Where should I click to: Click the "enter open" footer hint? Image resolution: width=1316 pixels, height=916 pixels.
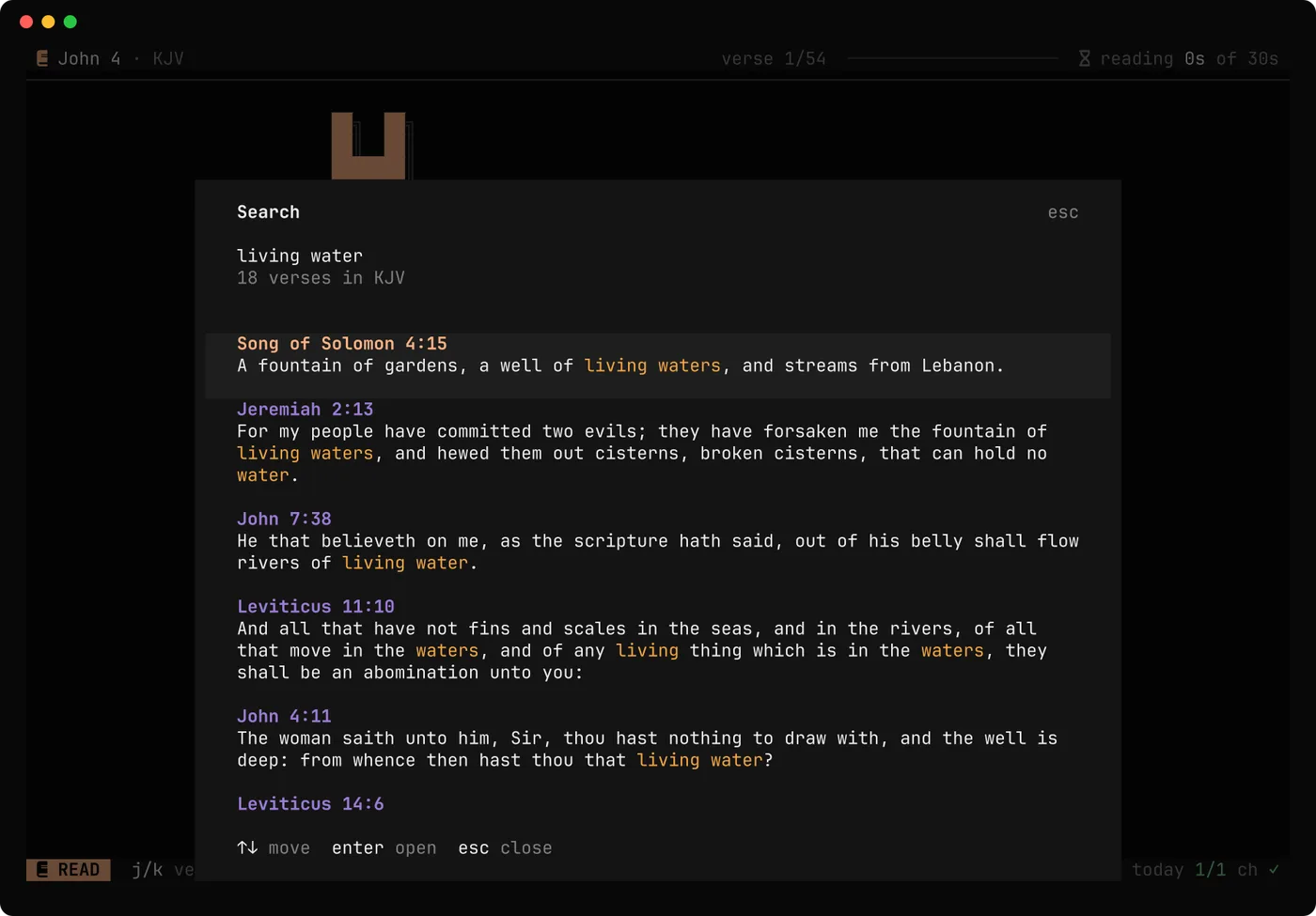pos(384,847)
